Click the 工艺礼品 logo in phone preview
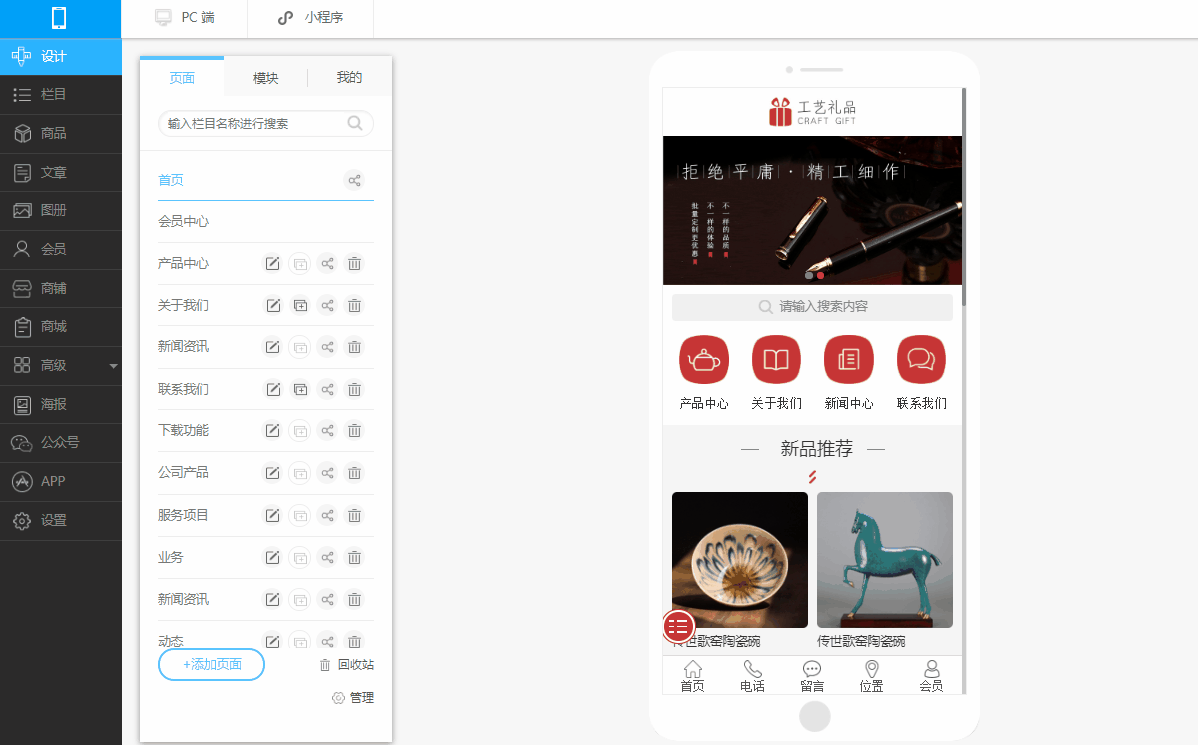 812,112
